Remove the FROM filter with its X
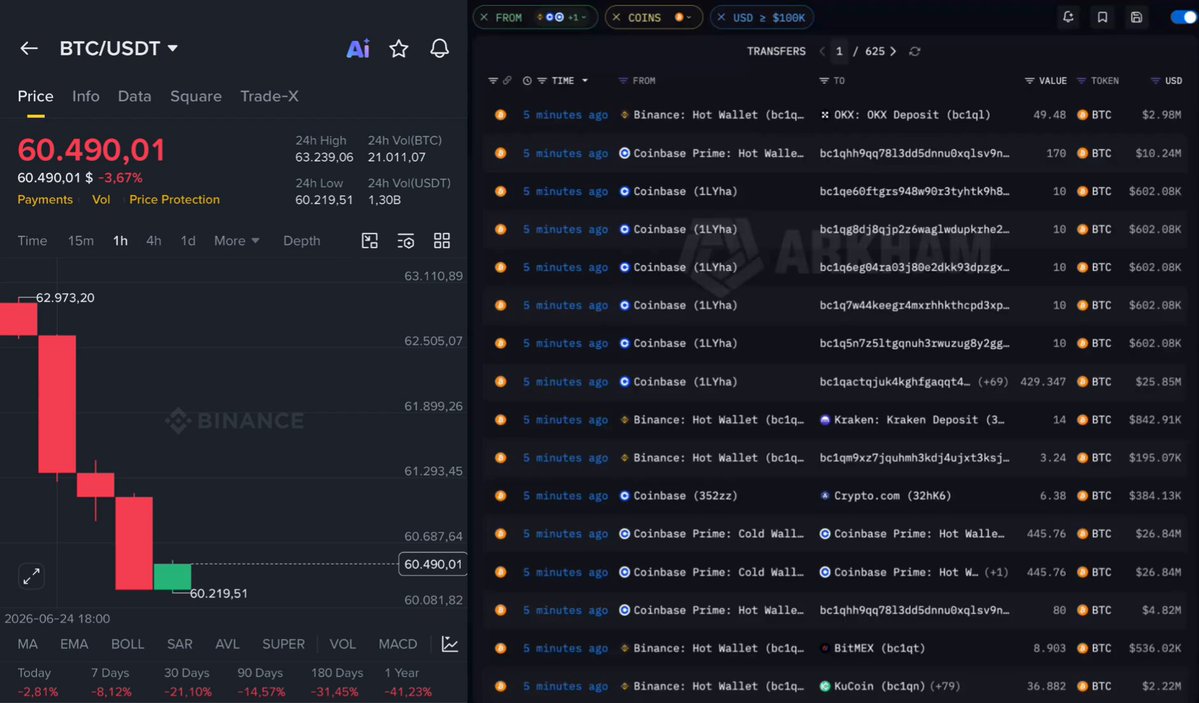The height and width of the screenshot is (703, 1199). [x=484, y=17]
